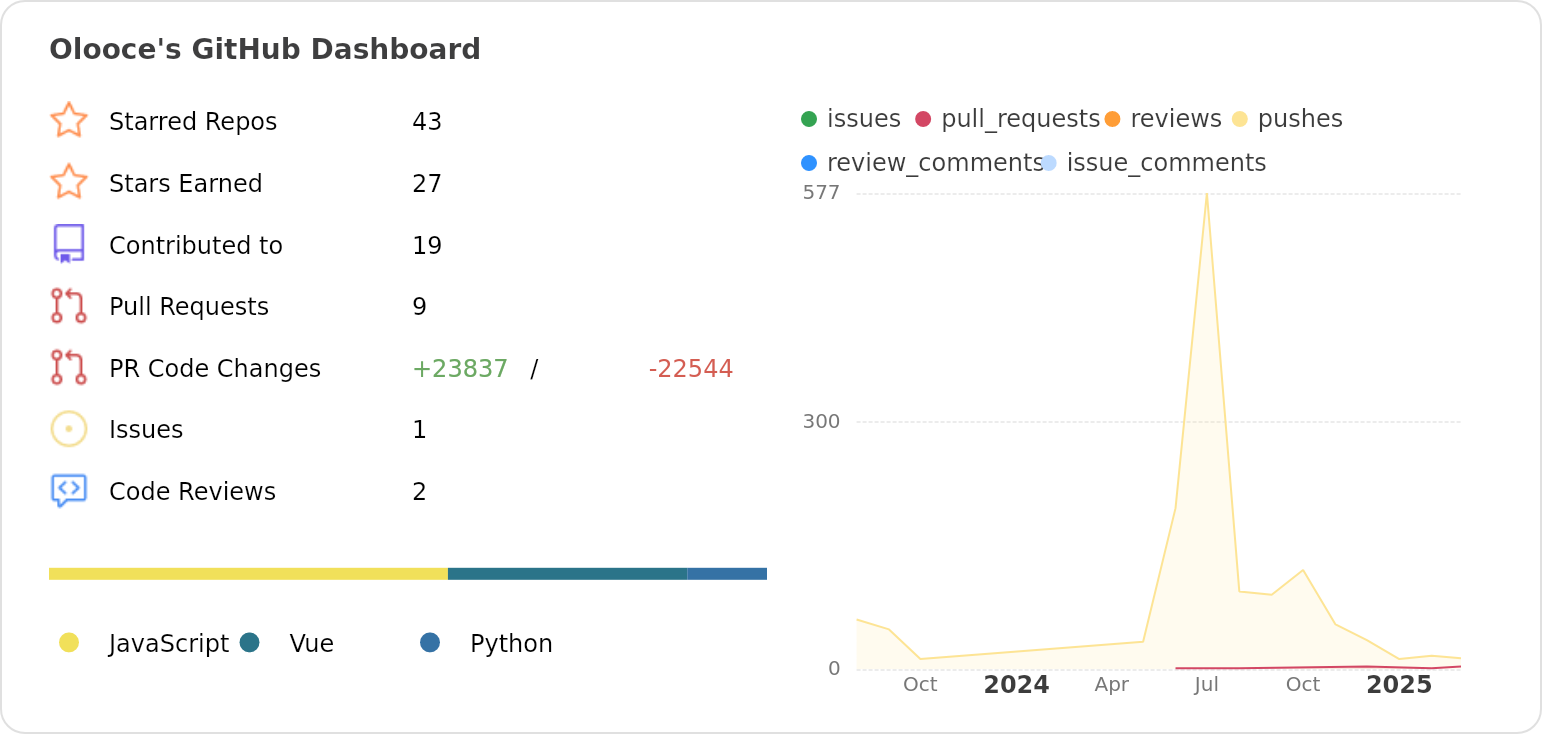Click the Contributed to label
The width and height of the screenshot is (1542, 734).
(x=196, y=246)
